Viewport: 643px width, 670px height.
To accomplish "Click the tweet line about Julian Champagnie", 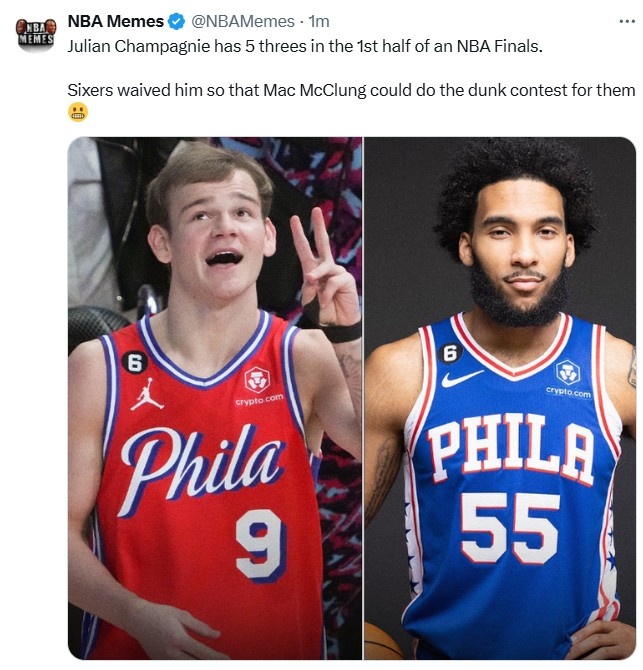I will tap(305, 46).
